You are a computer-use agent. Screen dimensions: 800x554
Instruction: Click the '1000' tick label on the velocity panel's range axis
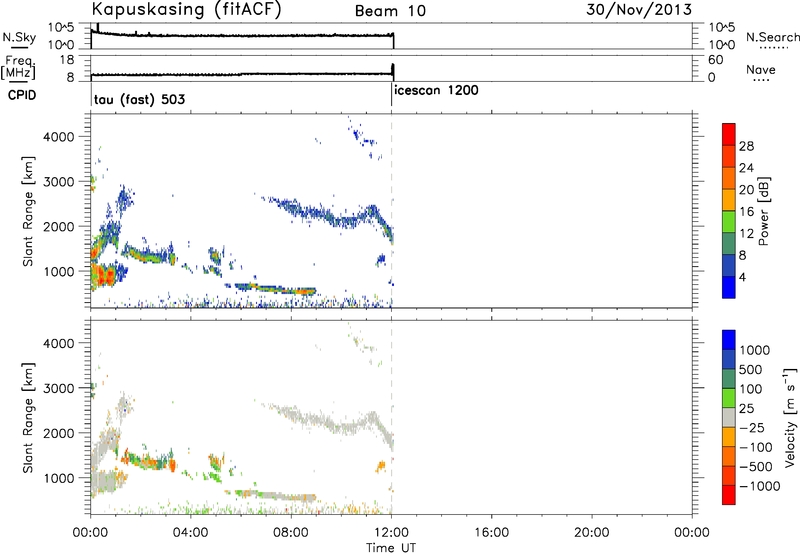pyautogui.click(x=58, y=478)
